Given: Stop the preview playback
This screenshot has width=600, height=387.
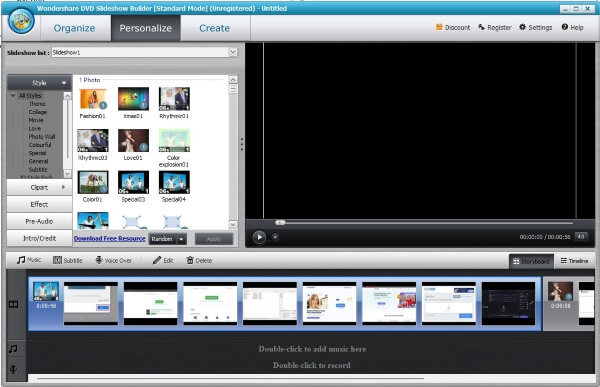Looking at the screenshot, I should pyautogui.click(x=275, y=237).
